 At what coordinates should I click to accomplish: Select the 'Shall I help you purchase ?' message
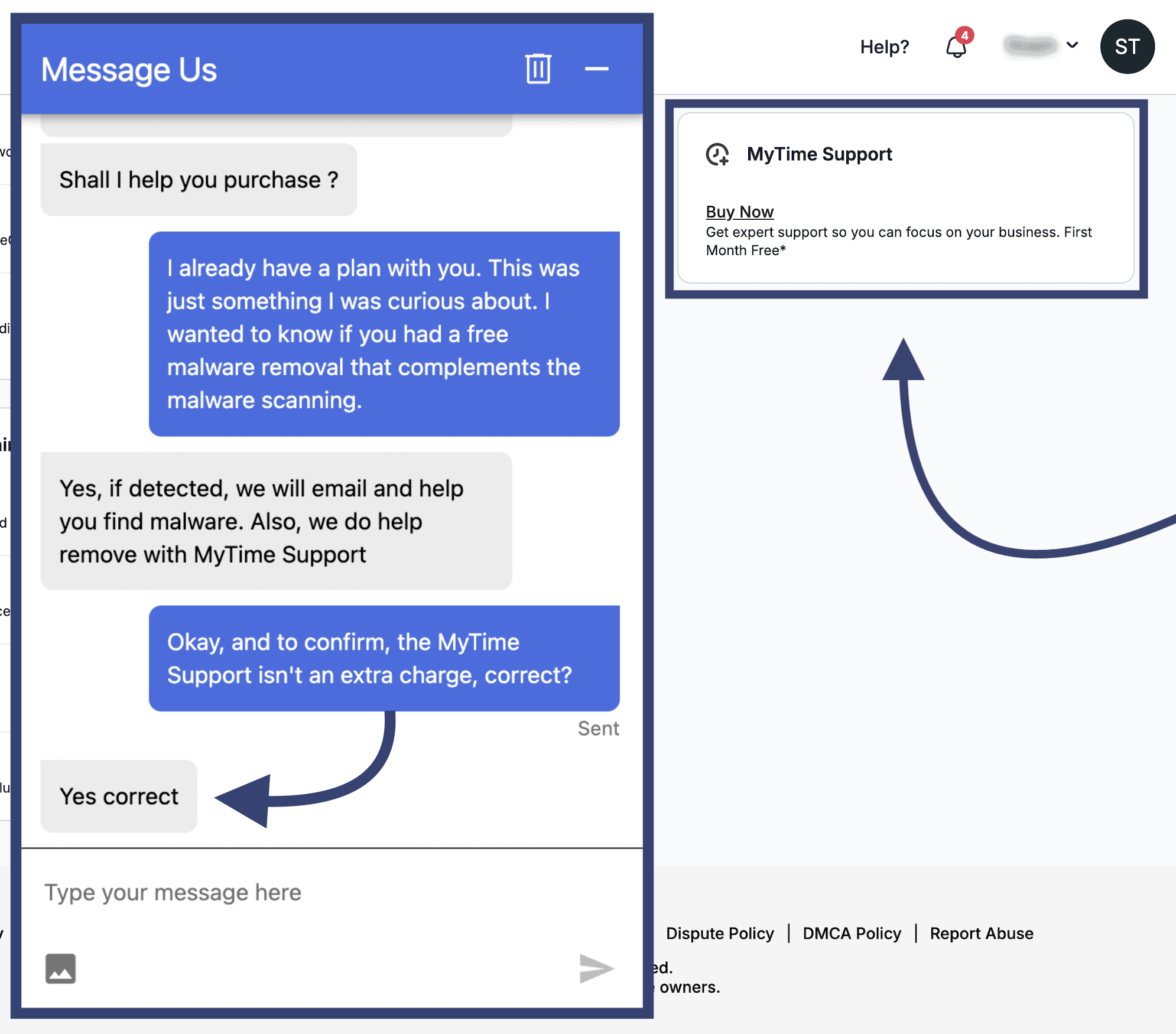(x=199, y=180)
